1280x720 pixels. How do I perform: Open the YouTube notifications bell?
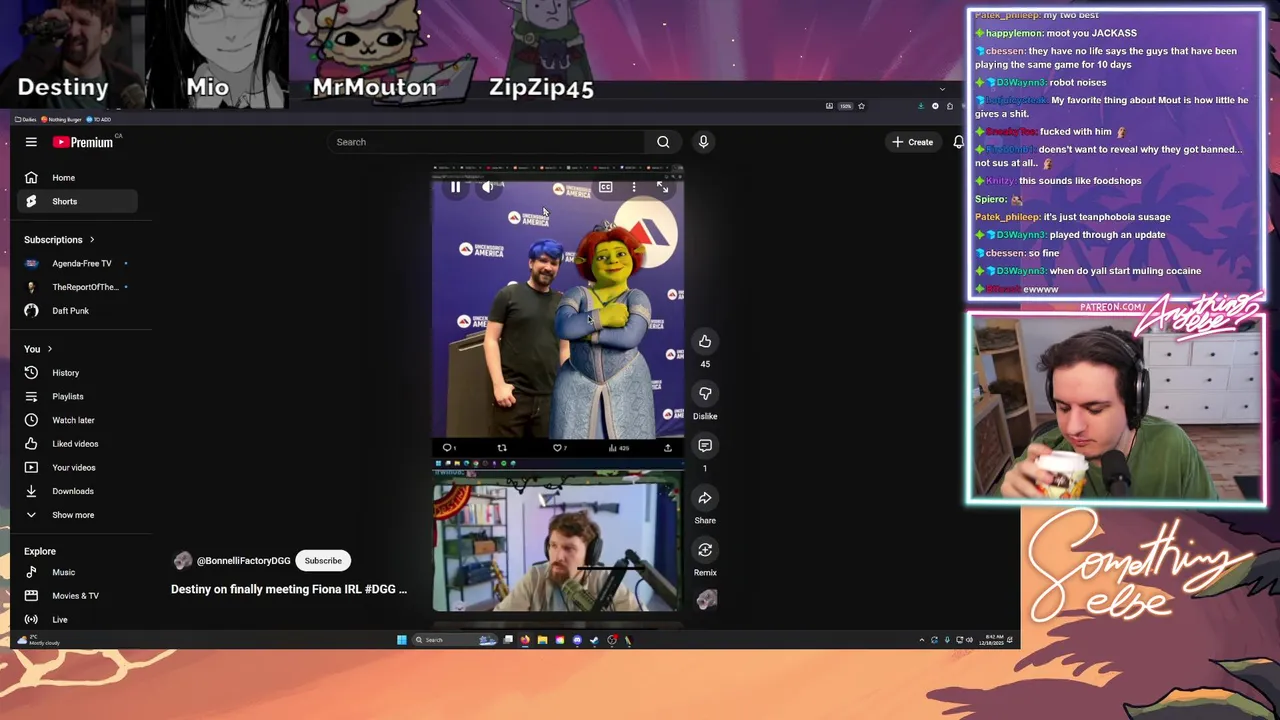[x=958, y=142]
